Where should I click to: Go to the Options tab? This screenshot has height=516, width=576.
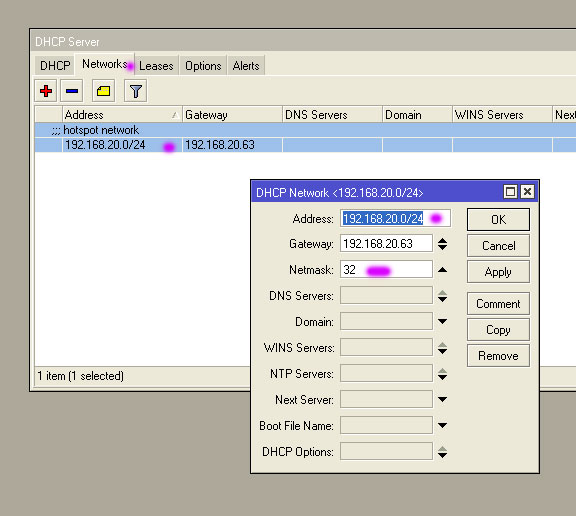click(x=203, y=66)
